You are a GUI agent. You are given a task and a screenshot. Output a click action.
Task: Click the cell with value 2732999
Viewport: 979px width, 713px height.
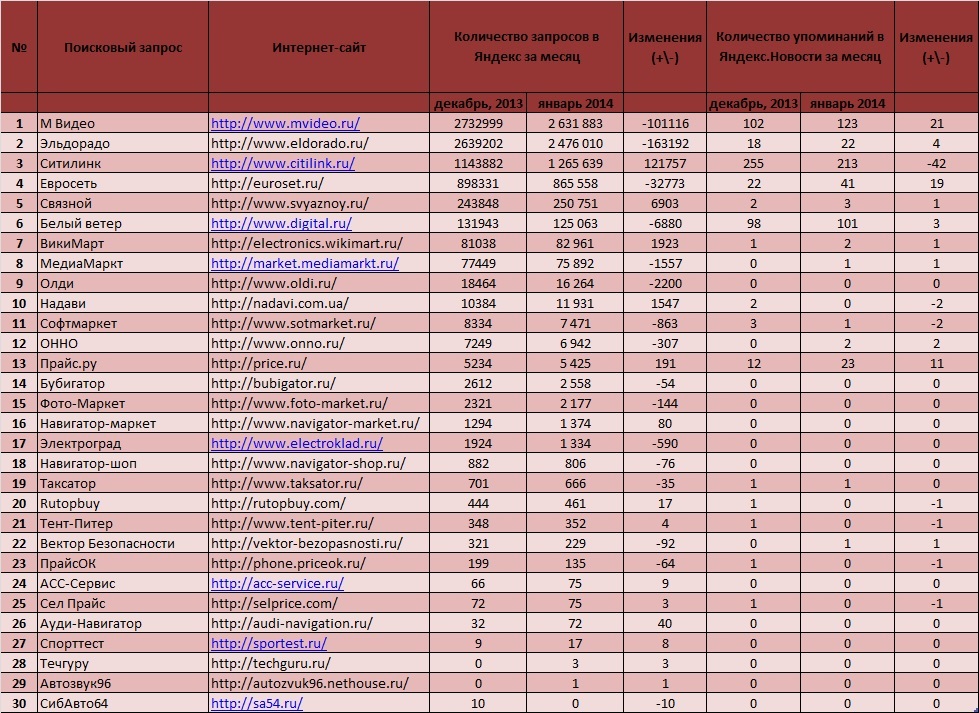tap(478, 124)
